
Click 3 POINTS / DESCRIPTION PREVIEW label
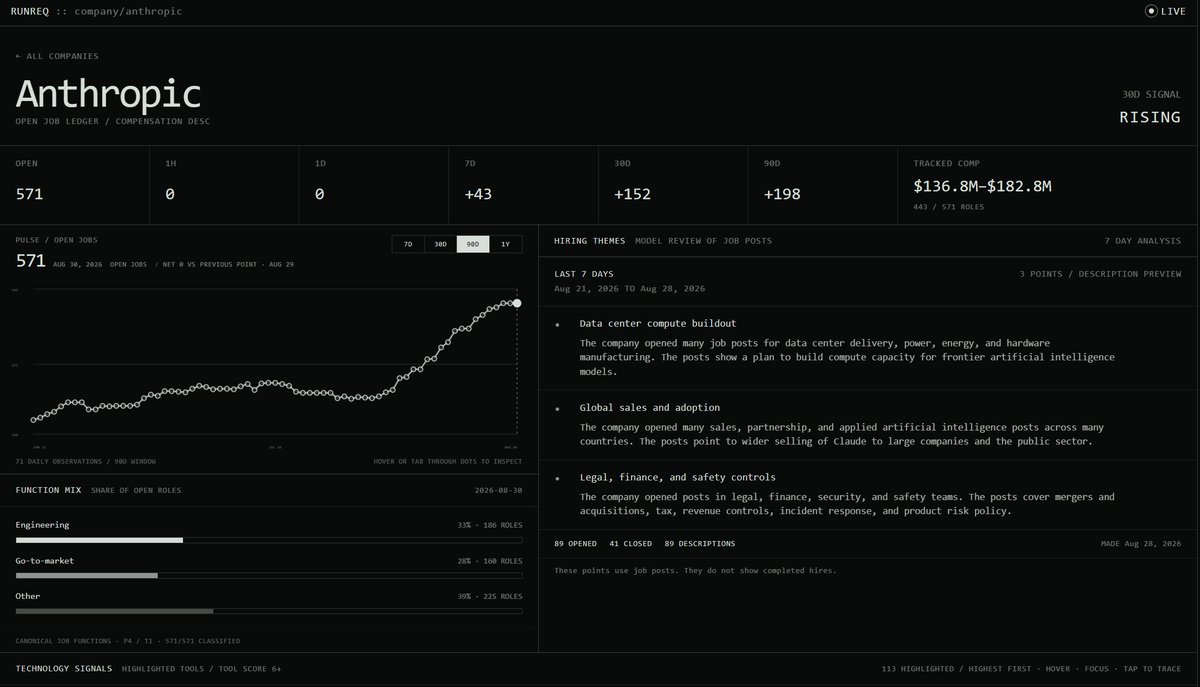(x=1100, y=274)
